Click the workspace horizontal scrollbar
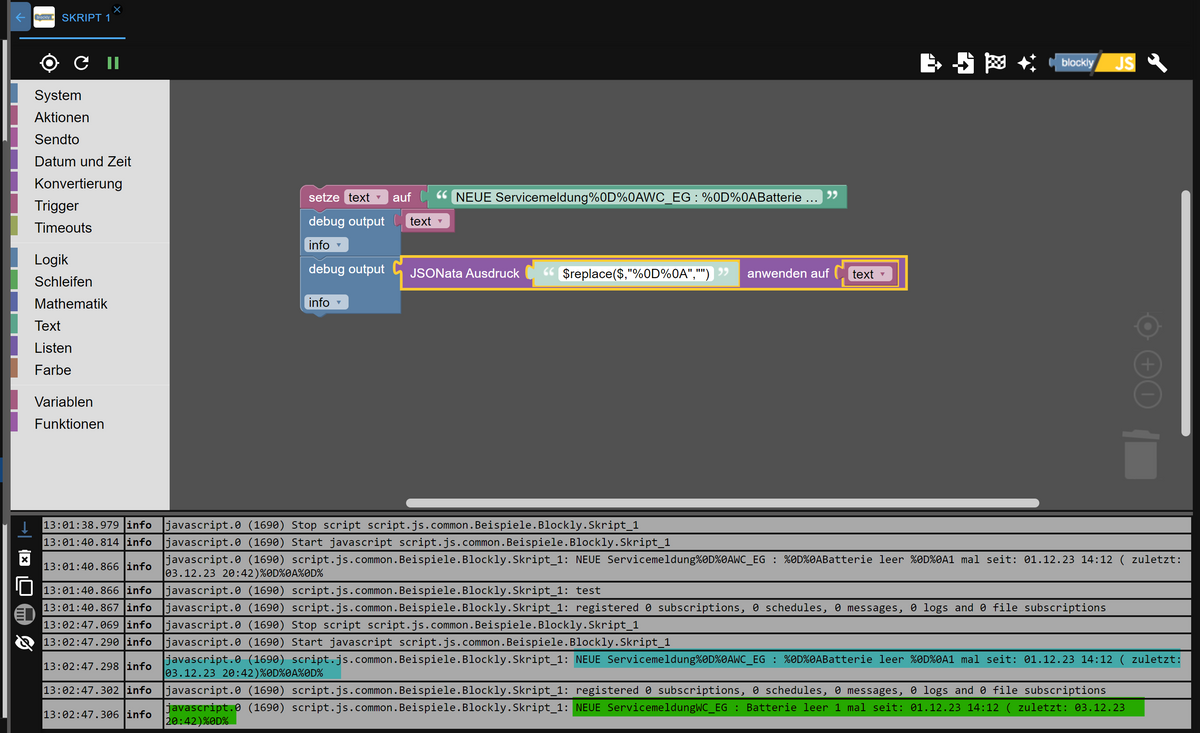The image size is (1200, 733). coord(722,503)
